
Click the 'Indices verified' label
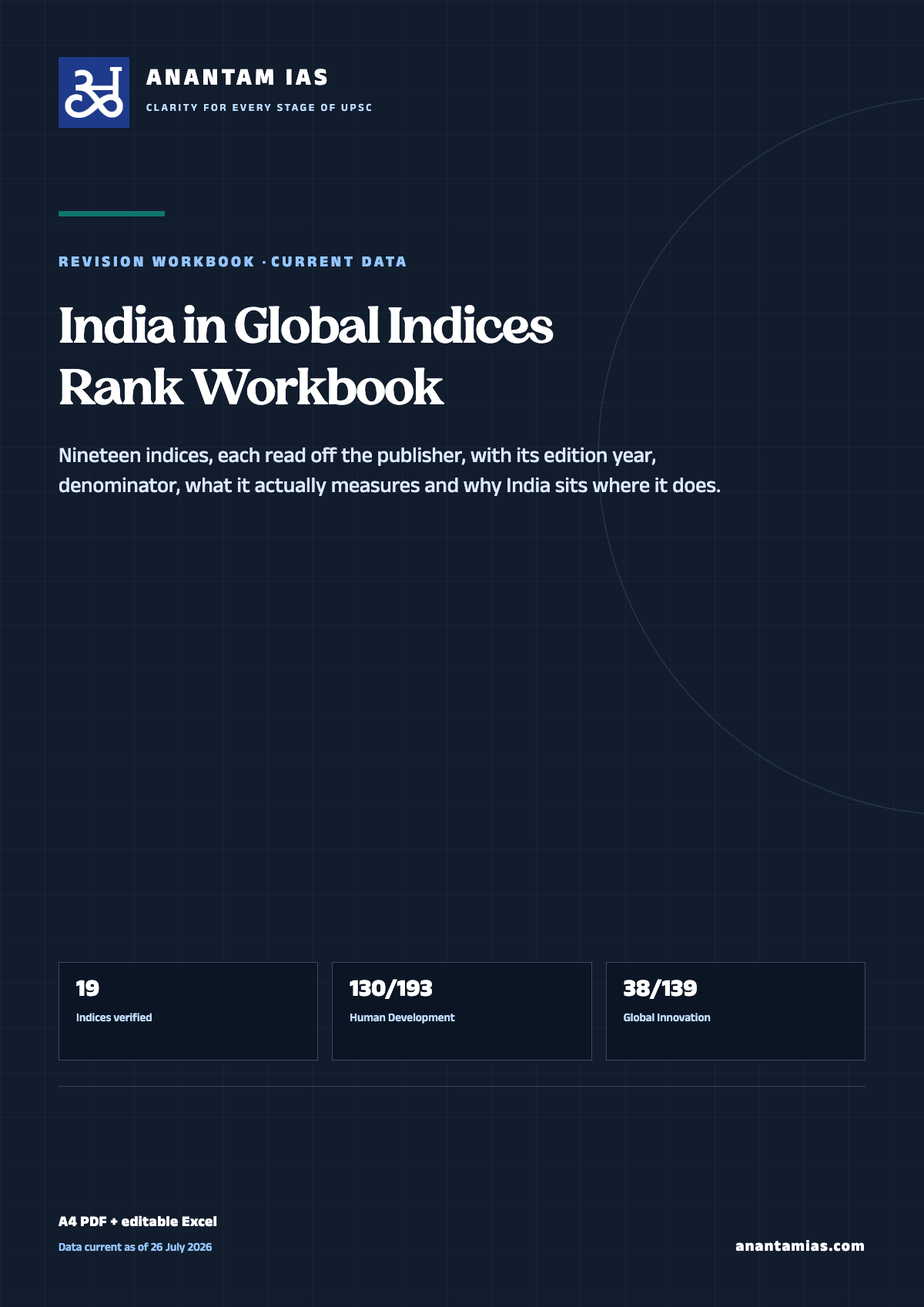114,1017
